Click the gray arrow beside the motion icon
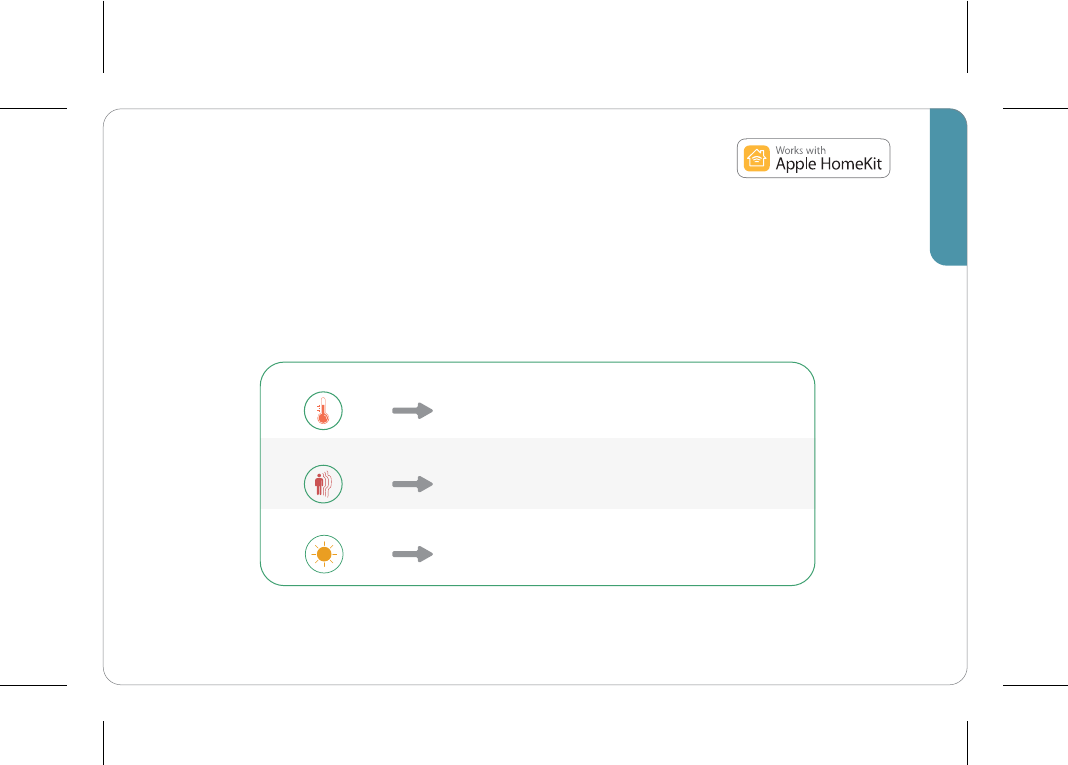Screen dimensions: 1068x765 pyautogui.click(x=413, y=484)
